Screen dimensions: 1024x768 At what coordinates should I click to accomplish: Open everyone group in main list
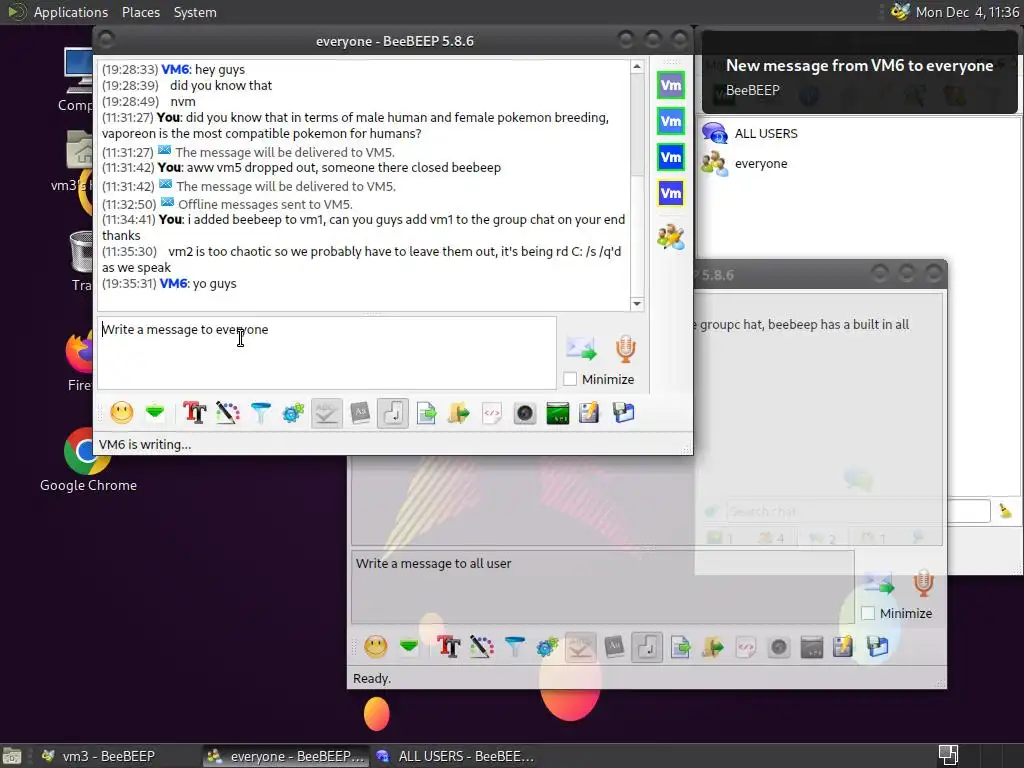pyautogui.click(x=744, y=163)
